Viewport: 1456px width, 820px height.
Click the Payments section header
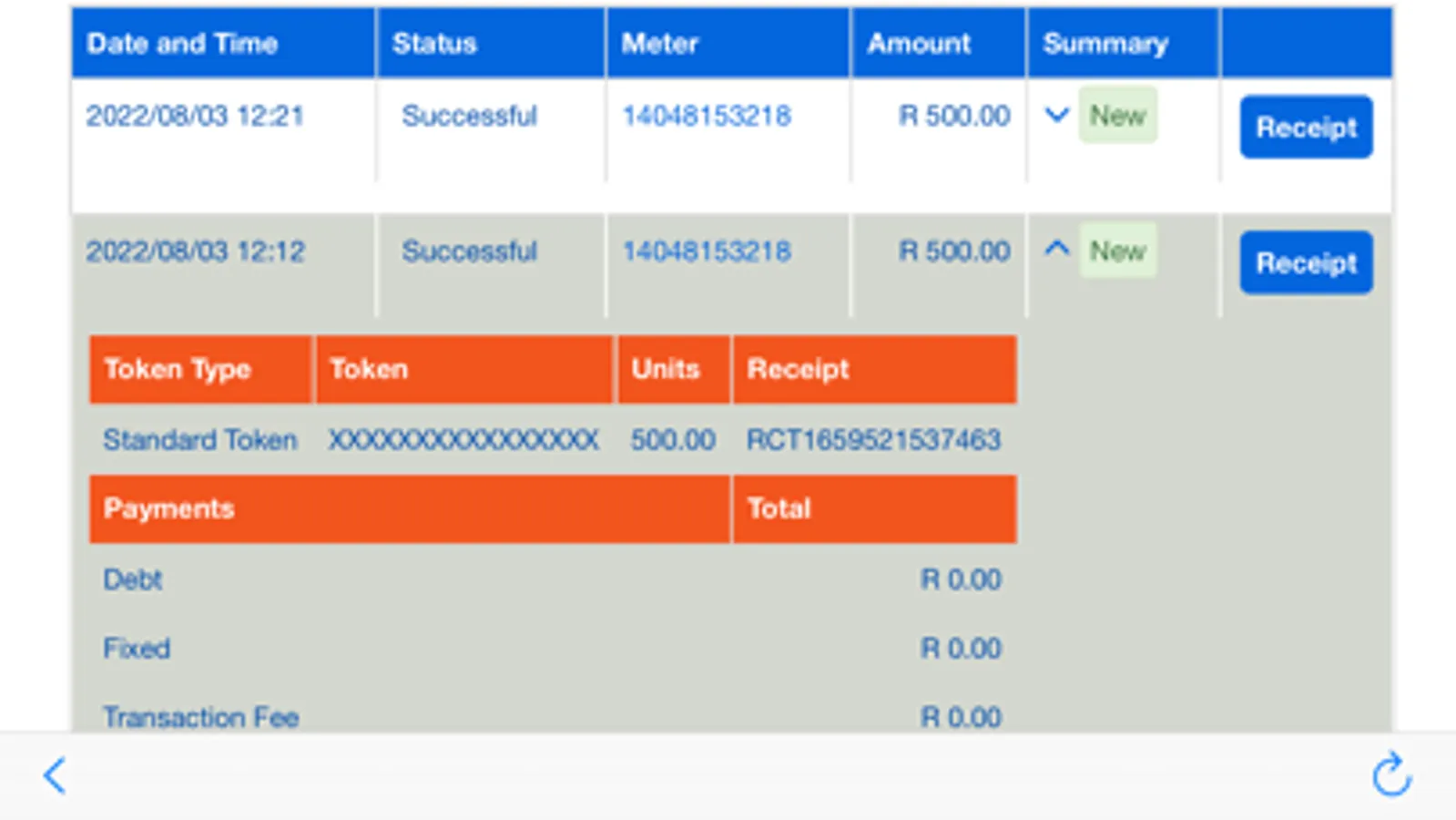169,508
